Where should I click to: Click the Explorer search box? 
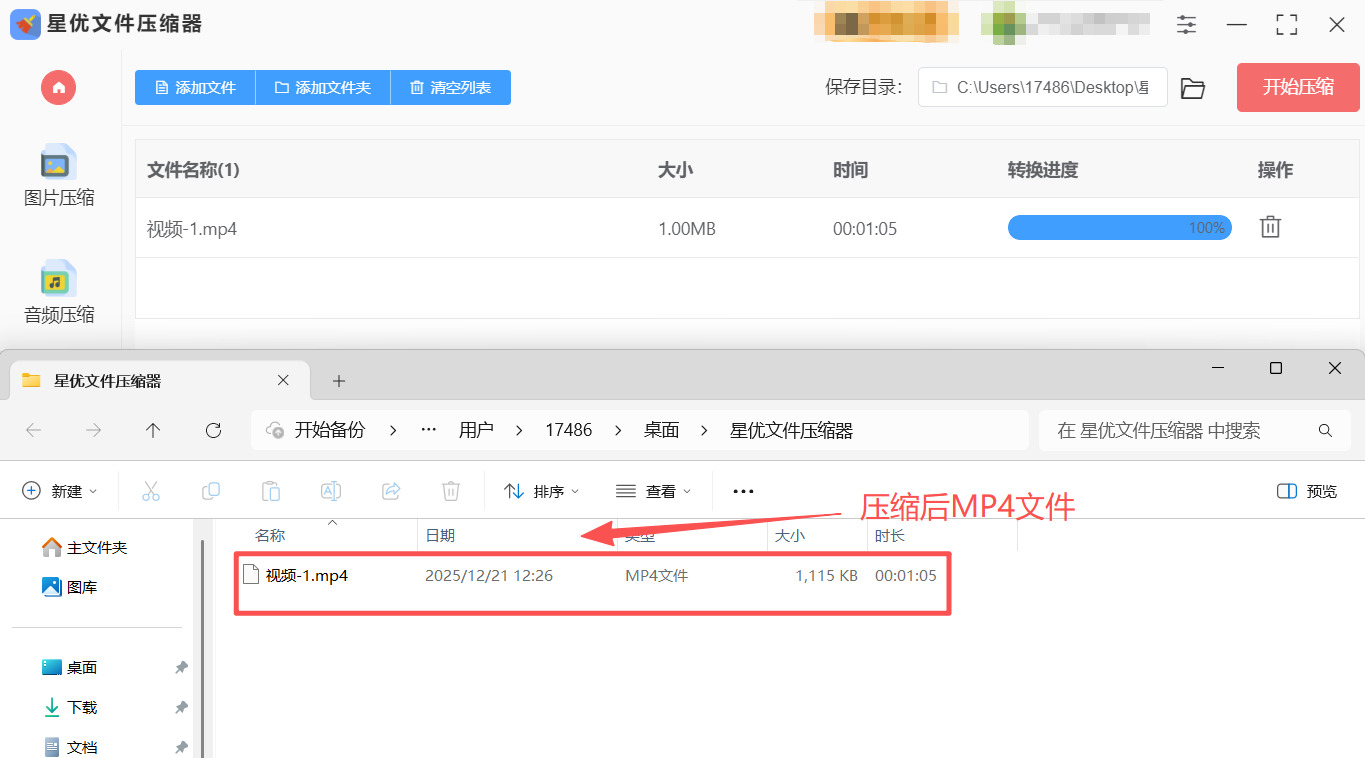click(1195, 430)
